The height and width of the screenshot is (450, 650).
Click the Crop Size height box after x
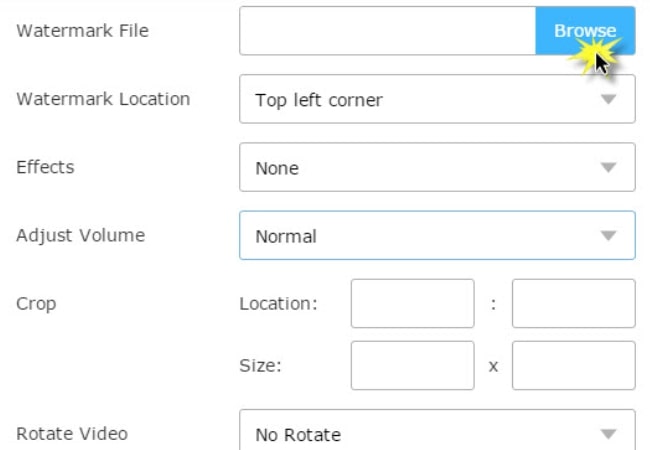click(x=574, y=365)
